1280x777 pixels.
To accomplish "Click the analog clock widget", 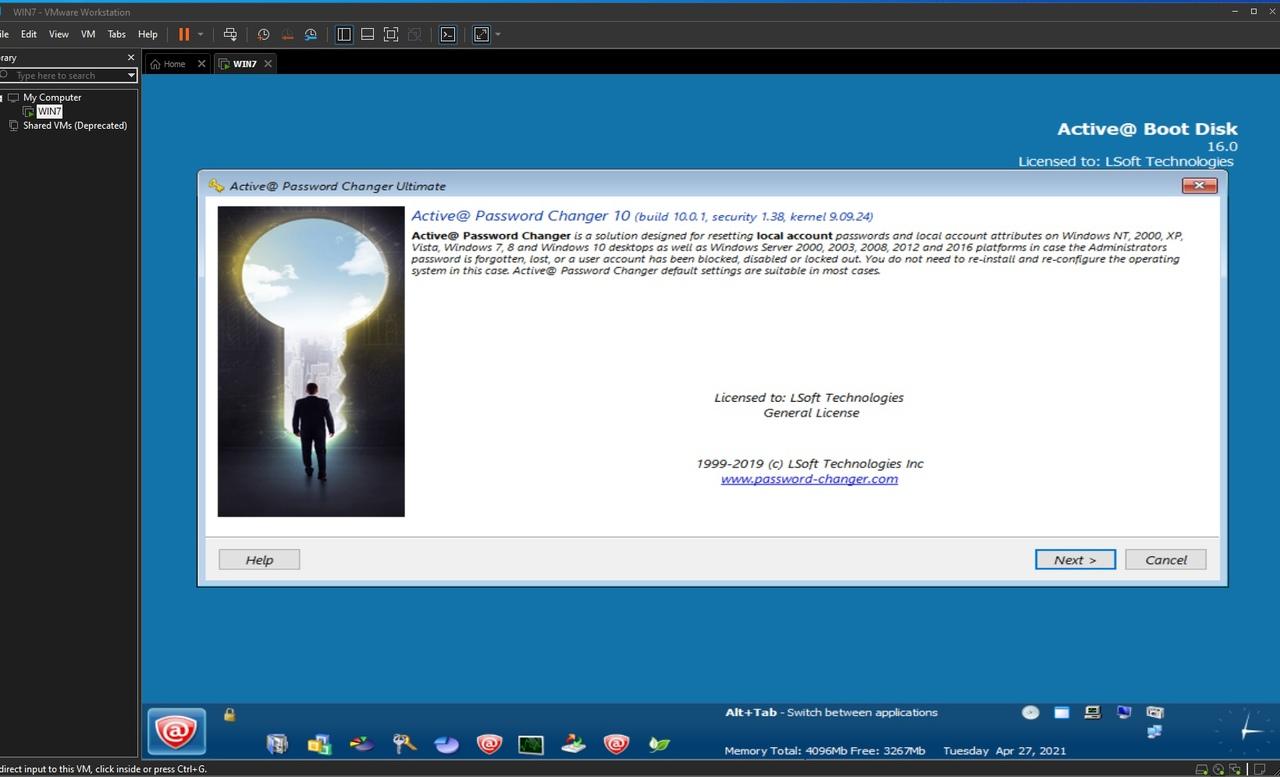I will (x=1246, y=731).
